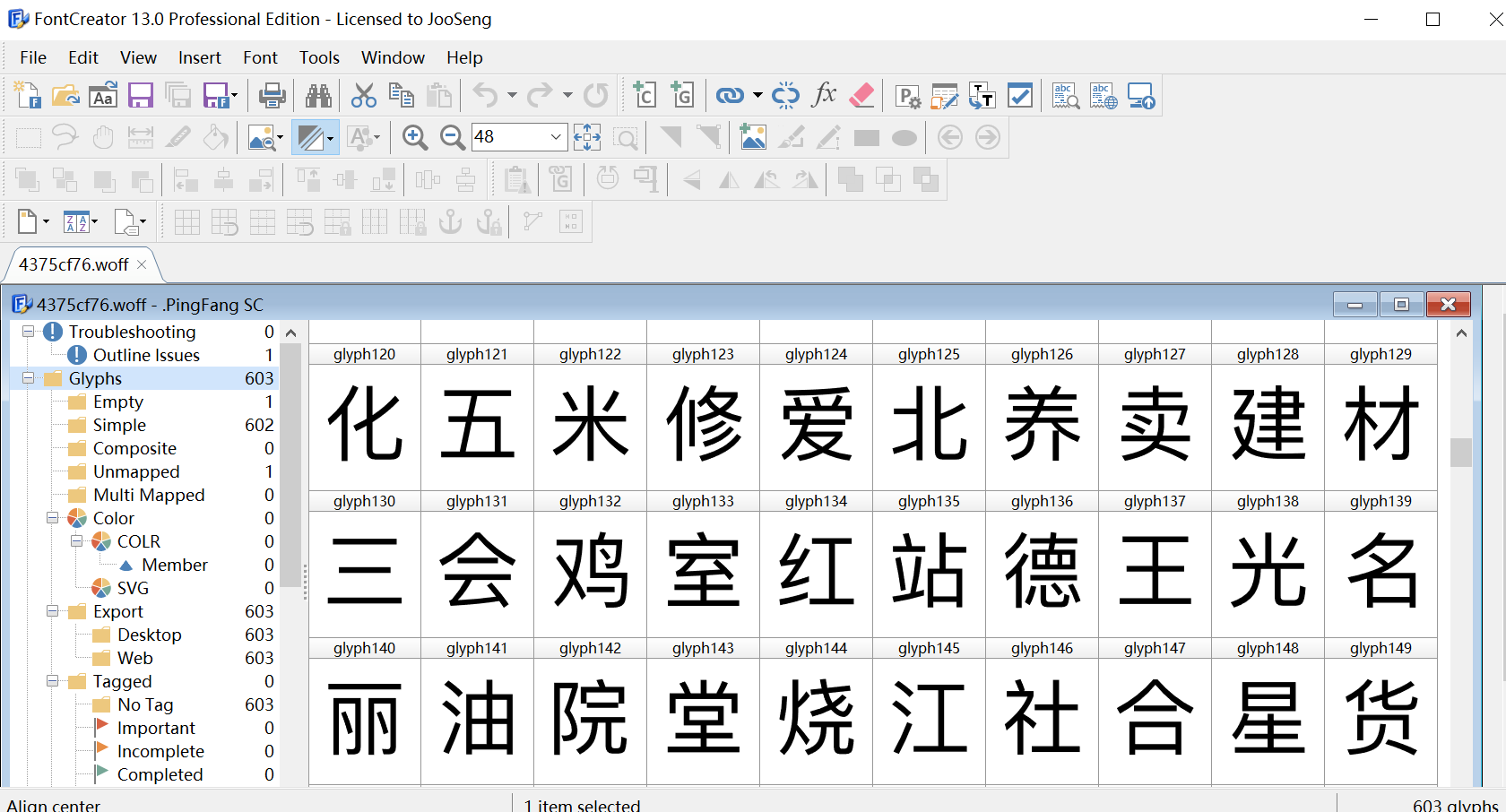Click the OpenType designer table-pencil icon
Screen dimensions: 1506x812
click(945, 95)
